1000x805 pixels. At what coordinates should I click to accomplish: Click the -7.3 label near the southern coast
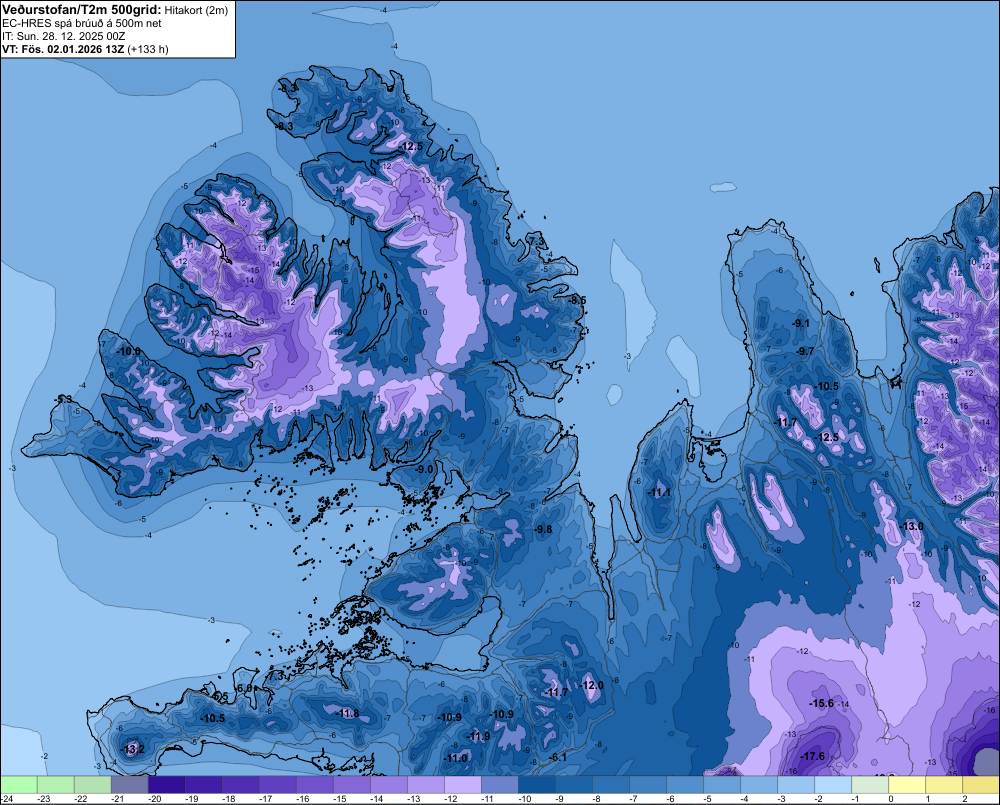275,675
